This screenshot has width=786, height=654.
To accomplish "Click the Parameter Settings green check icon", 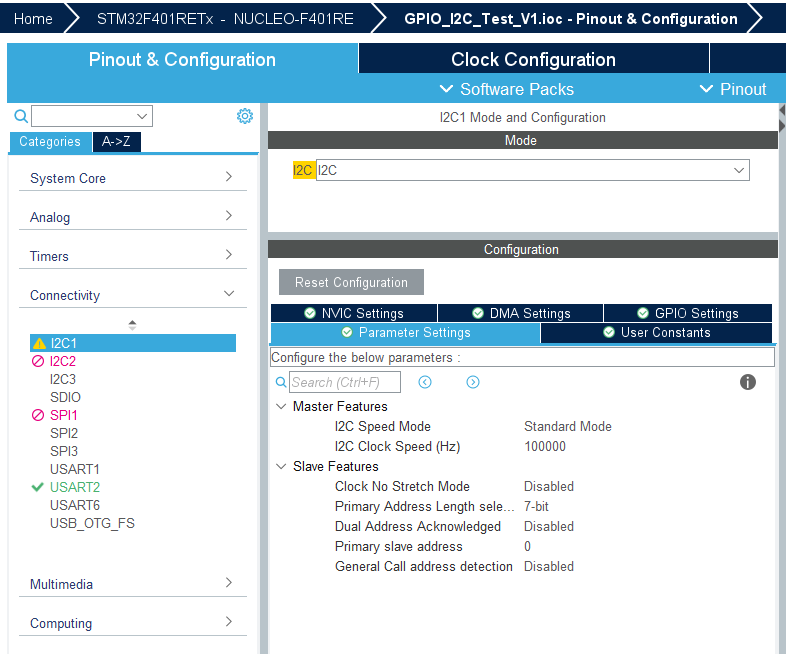I will tap(347, 332).
